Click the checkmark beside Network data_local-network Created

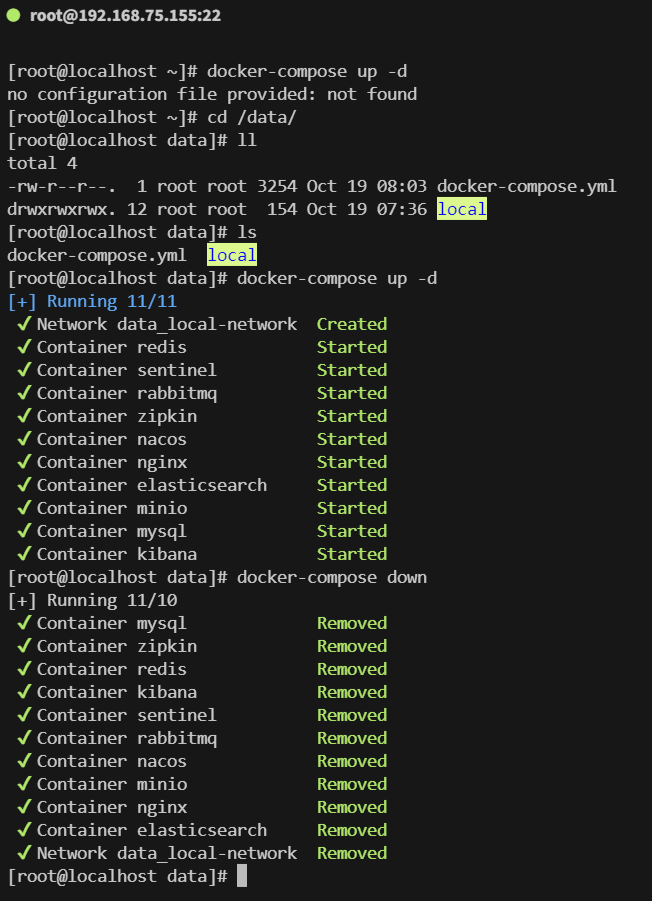pyautogui.click(x=24, y=324)
